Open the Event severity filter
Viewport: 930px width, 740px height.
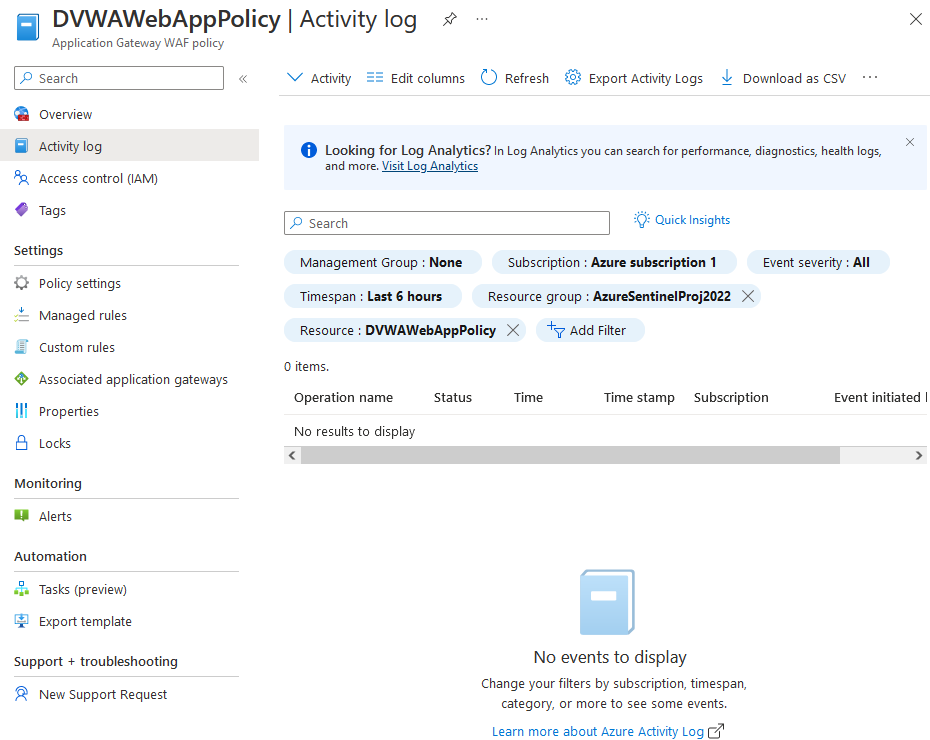(x=816, y=262)
